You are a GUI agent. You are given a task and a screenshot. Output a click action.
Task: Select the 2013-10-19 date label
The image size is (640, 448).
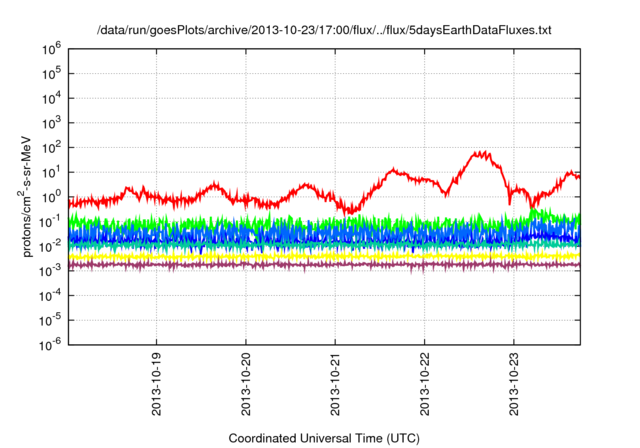coord(157,384)
